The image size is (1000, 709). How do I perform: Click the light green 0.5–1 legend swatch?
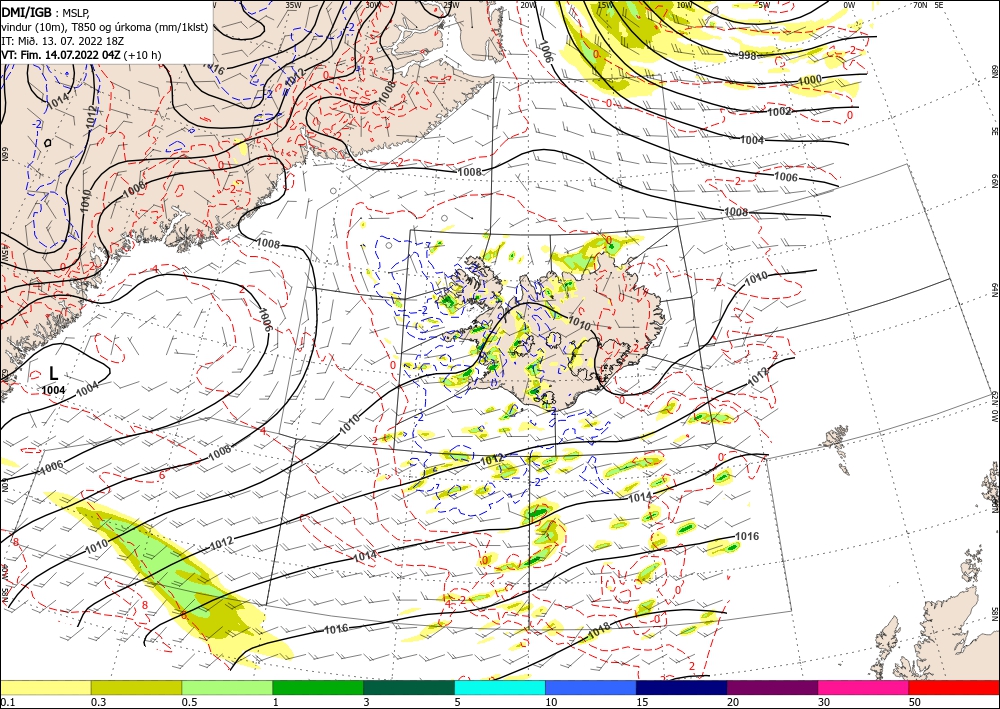click(x=227, y=687)
